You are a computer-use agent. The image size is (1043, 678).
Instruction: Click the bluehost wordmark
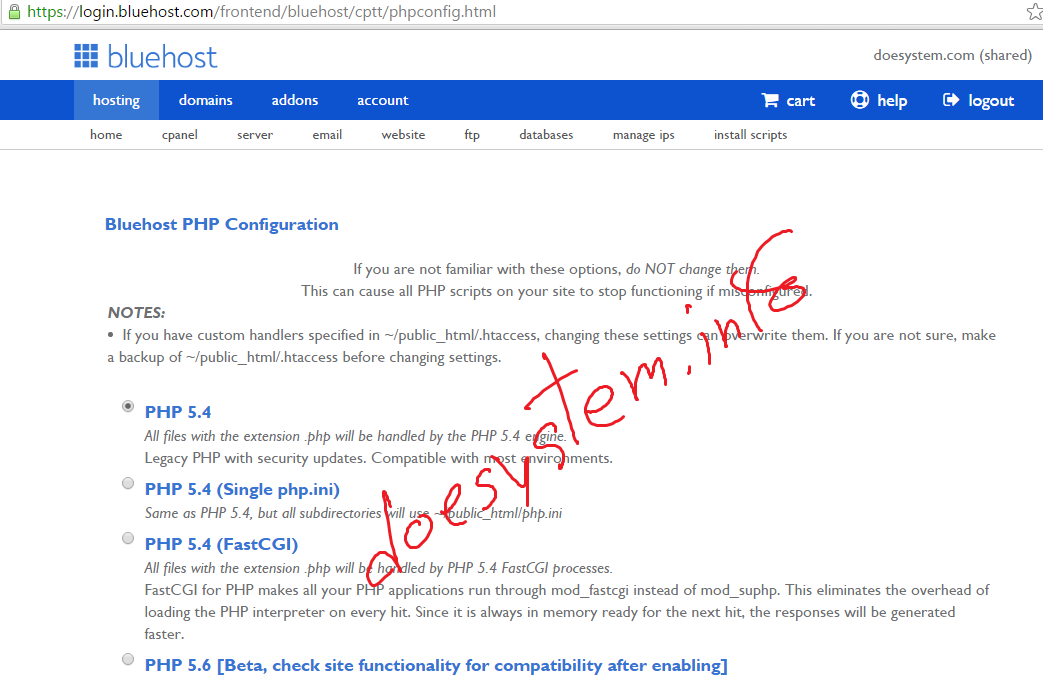tap(162, 57)
